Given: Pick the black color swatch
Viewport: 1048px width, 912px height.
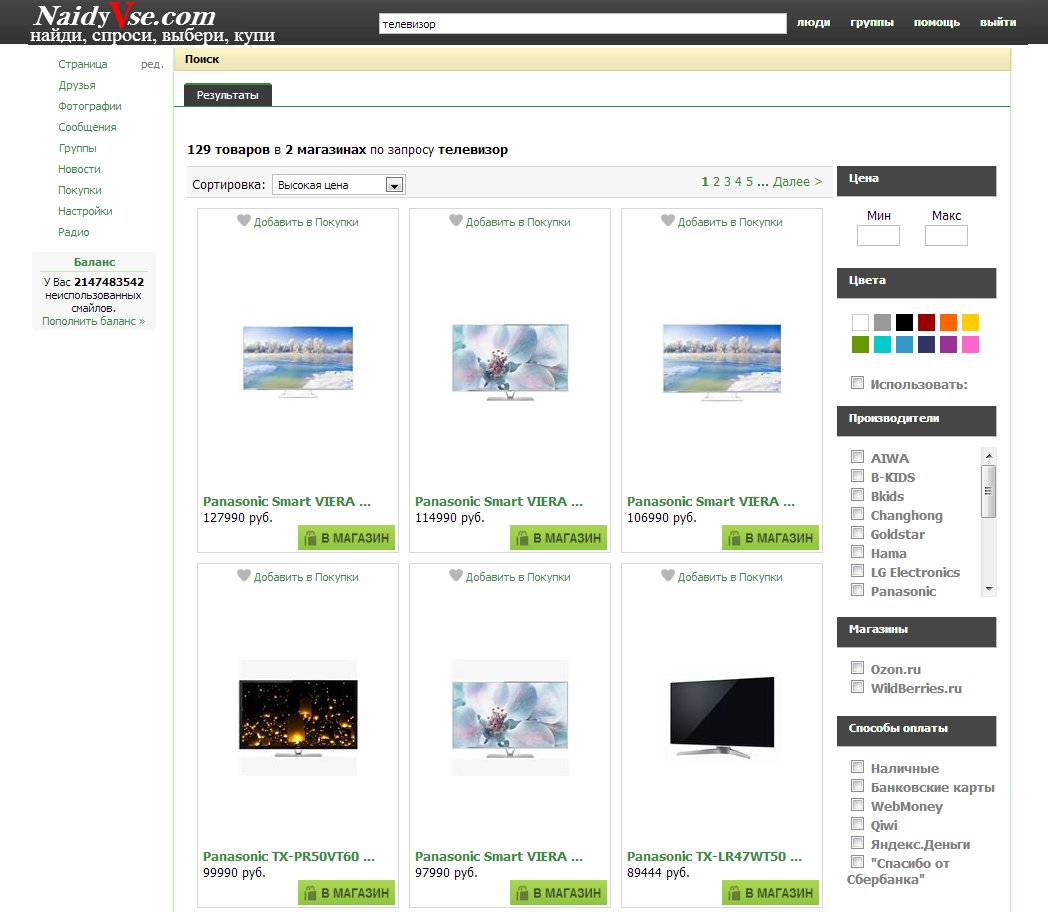Looking at the screenshot, I should click(904, 323).
